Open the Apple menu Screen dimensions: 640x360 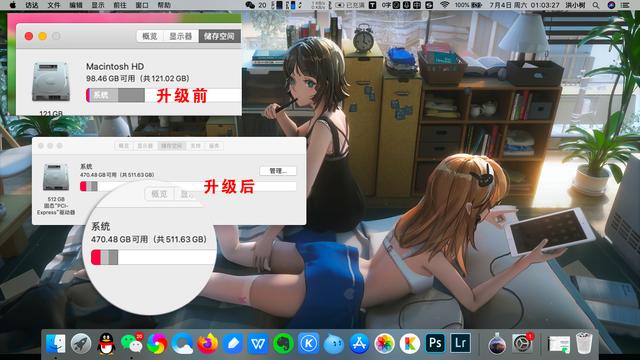click(13, 5)
